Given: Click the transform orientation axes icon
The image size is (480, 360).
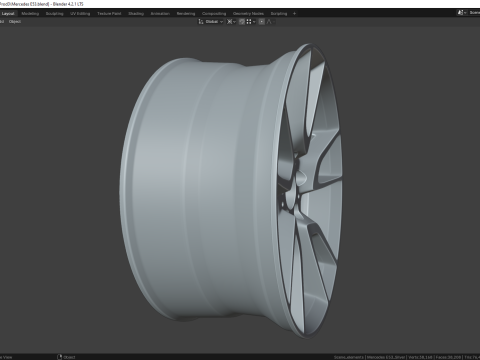Looking at the screenshot, I should coord(201,22).
